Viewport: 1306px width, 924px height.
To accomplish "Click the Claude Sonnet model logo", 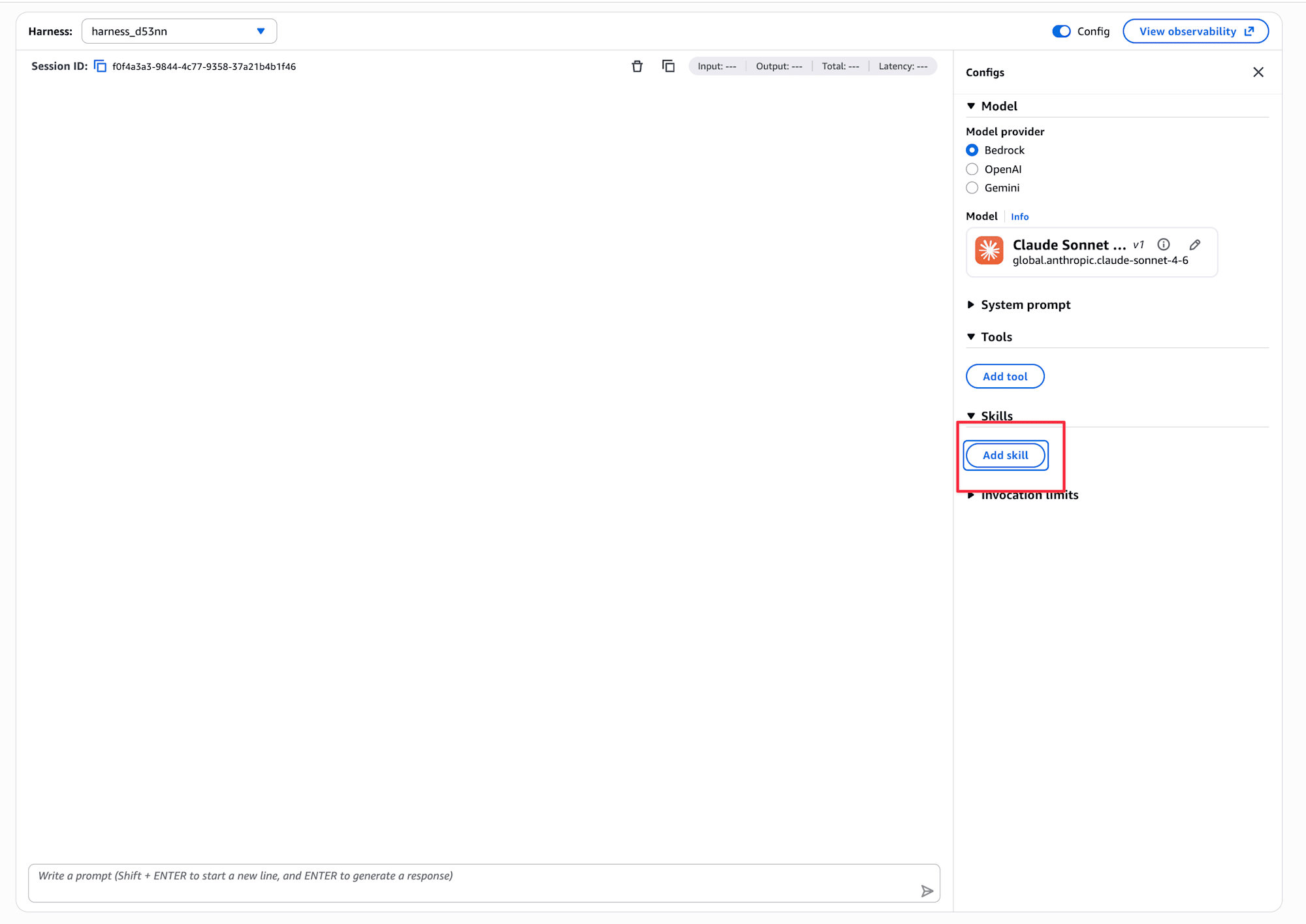I will click(989, 251).
